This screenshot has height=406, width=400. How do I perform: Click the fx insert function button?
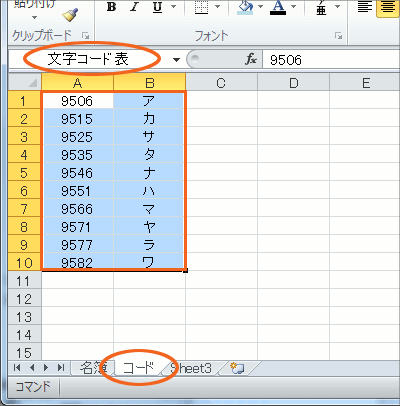(251, 60)
